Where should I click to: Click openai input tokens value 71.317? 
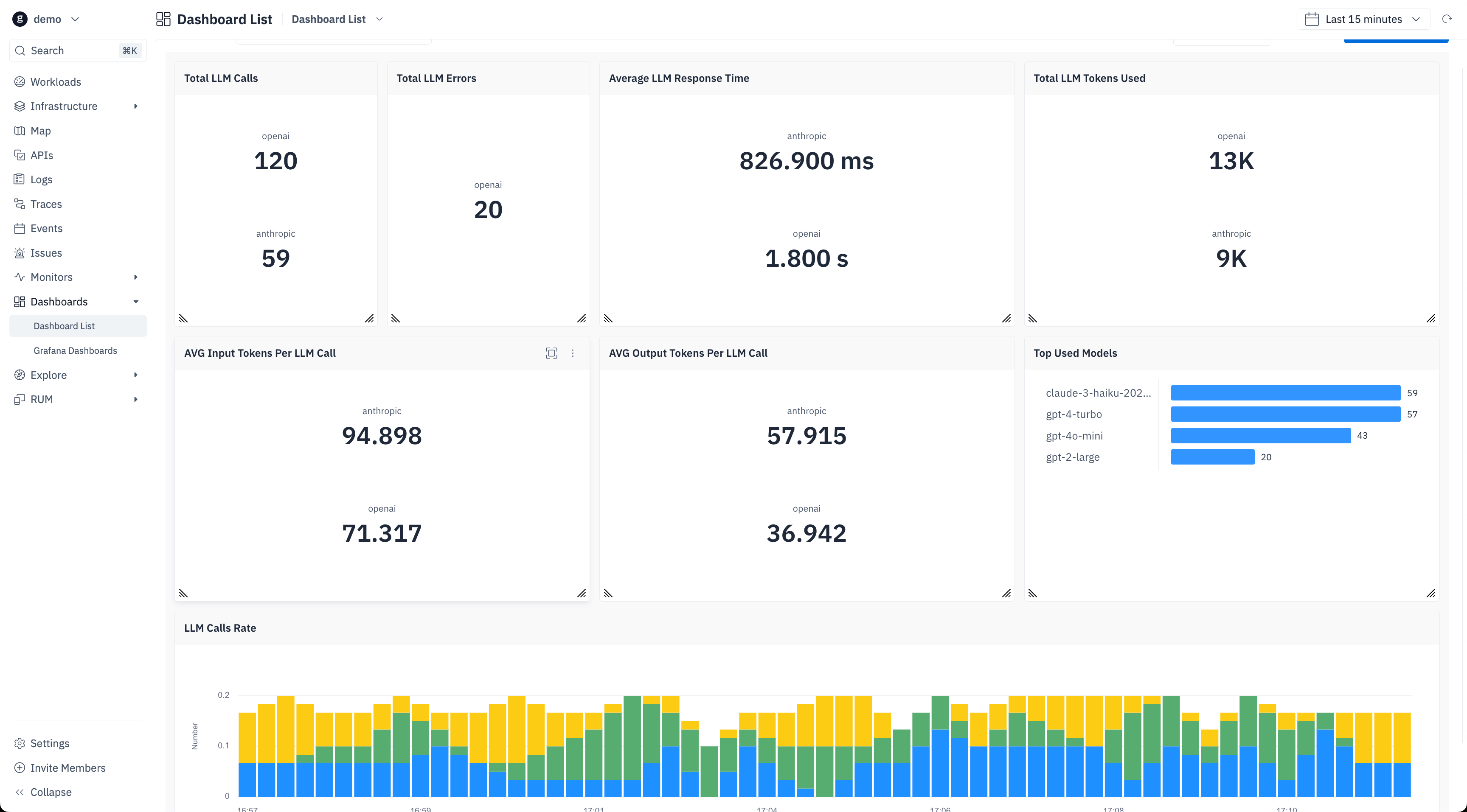tap(382, 534)
